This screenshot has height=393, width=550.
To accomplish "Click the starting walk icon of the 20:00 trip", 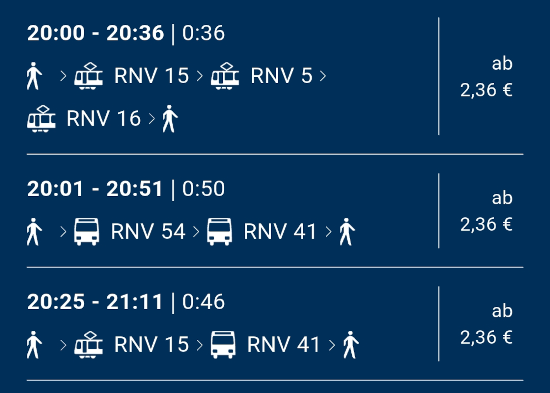I will pos(34,76).
